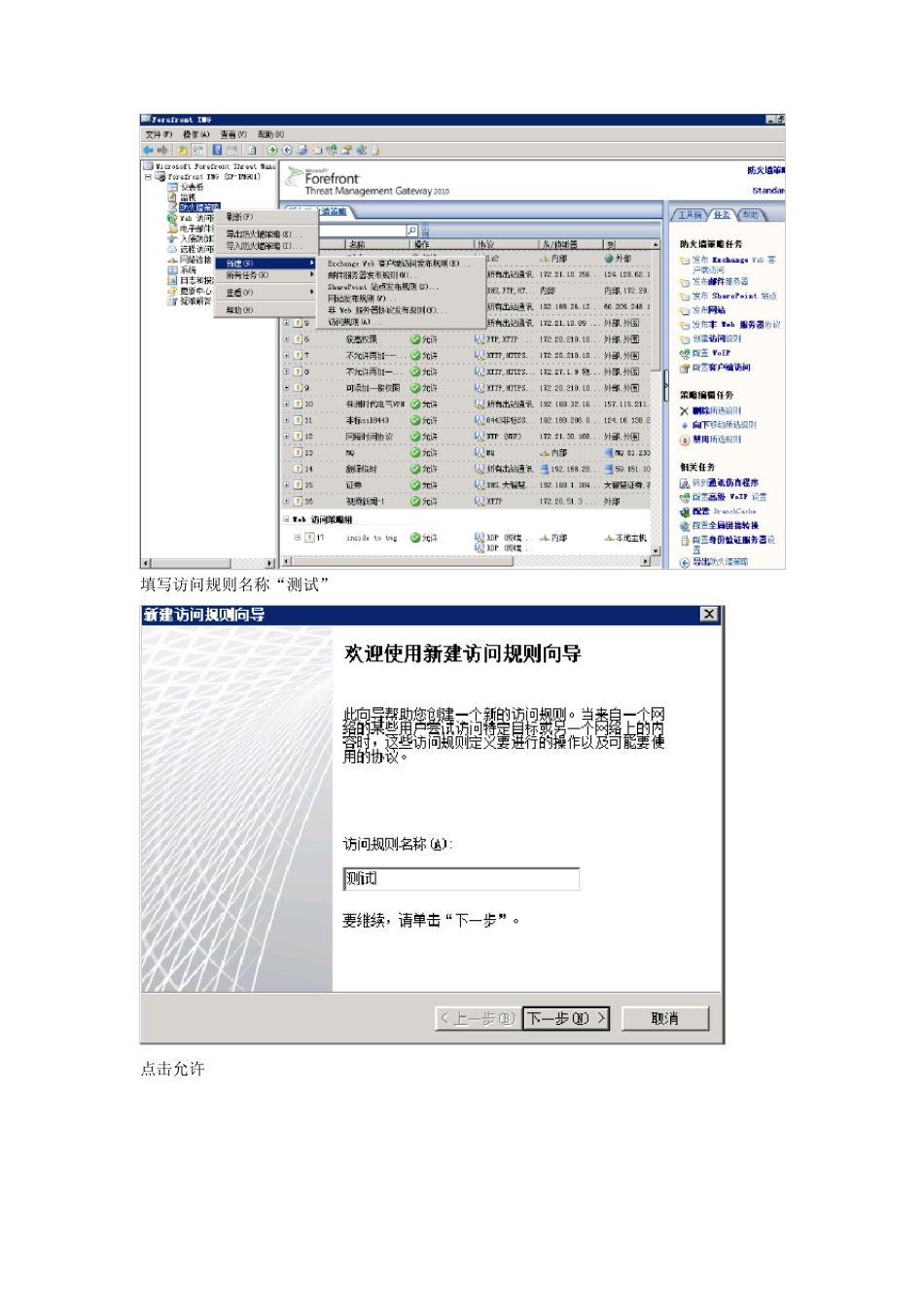Click the blue help question-mark toolbar icon
Viewport: 924px width, 1307px height.
click(218, 151)
